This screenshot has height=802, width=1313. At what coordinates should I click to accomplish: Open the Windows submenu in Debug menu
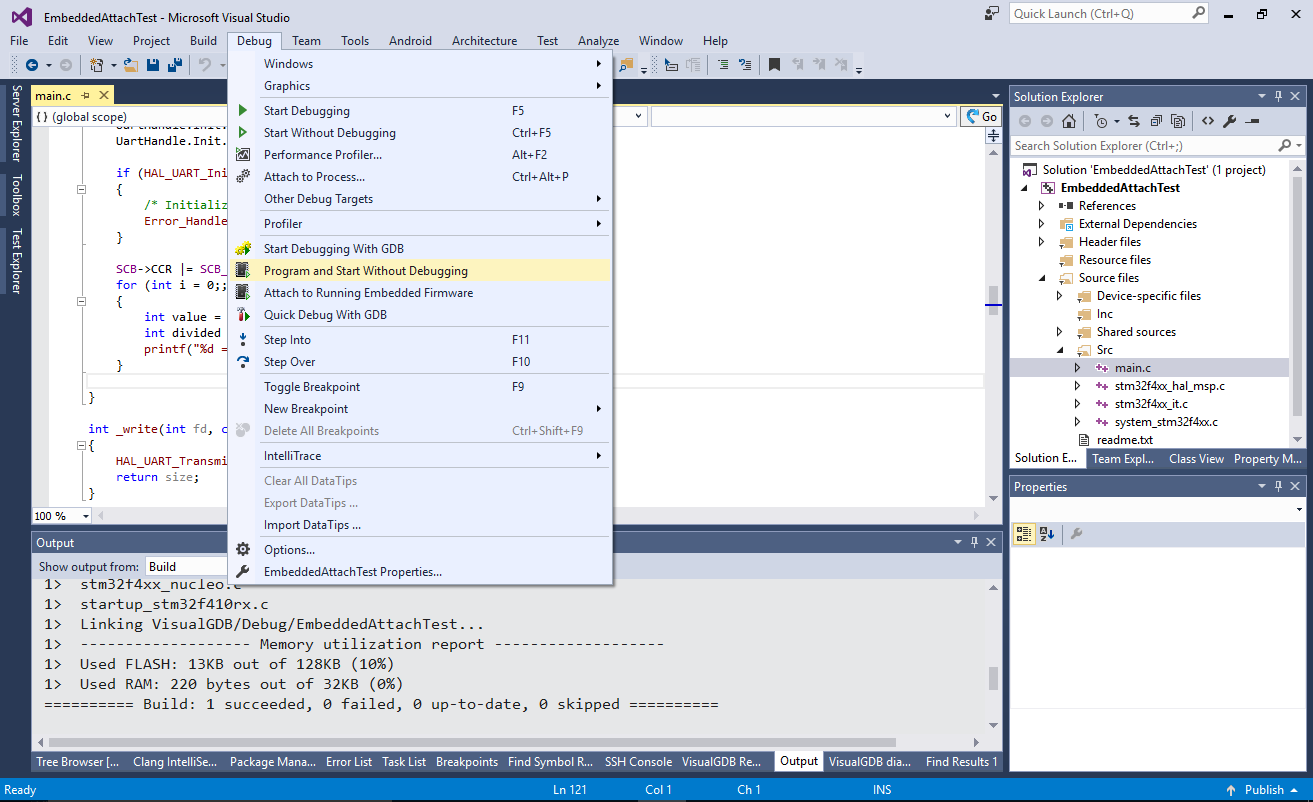tap(421, 64)
